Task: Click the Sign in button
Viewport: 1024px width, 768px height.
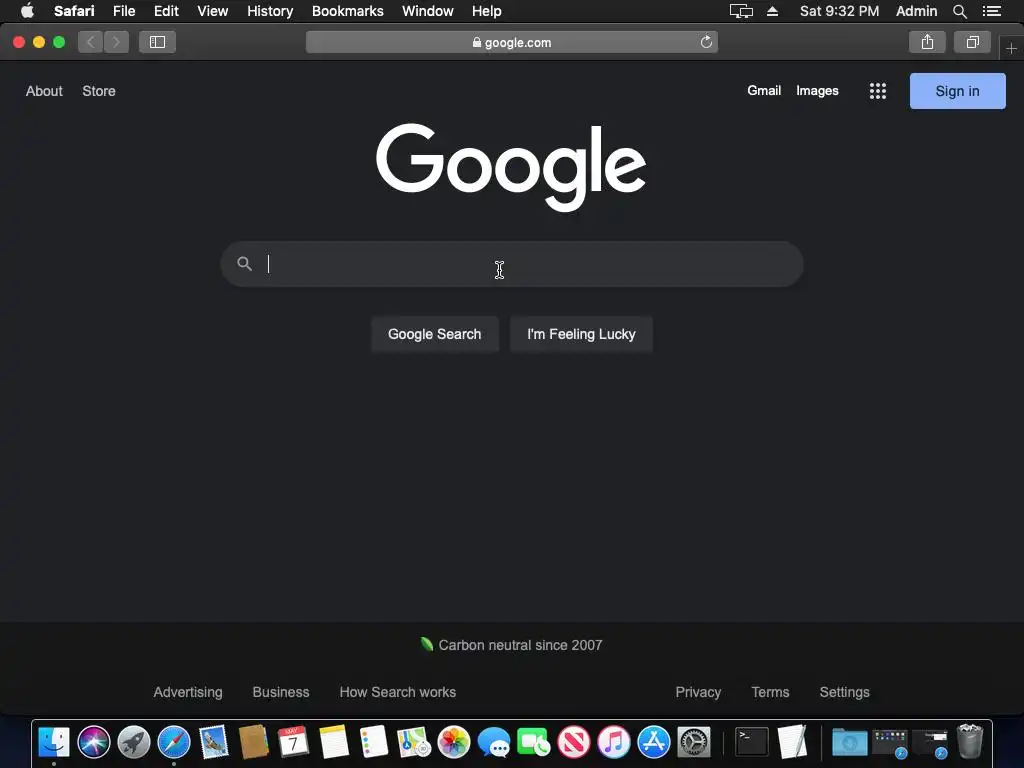Action: 957,91
